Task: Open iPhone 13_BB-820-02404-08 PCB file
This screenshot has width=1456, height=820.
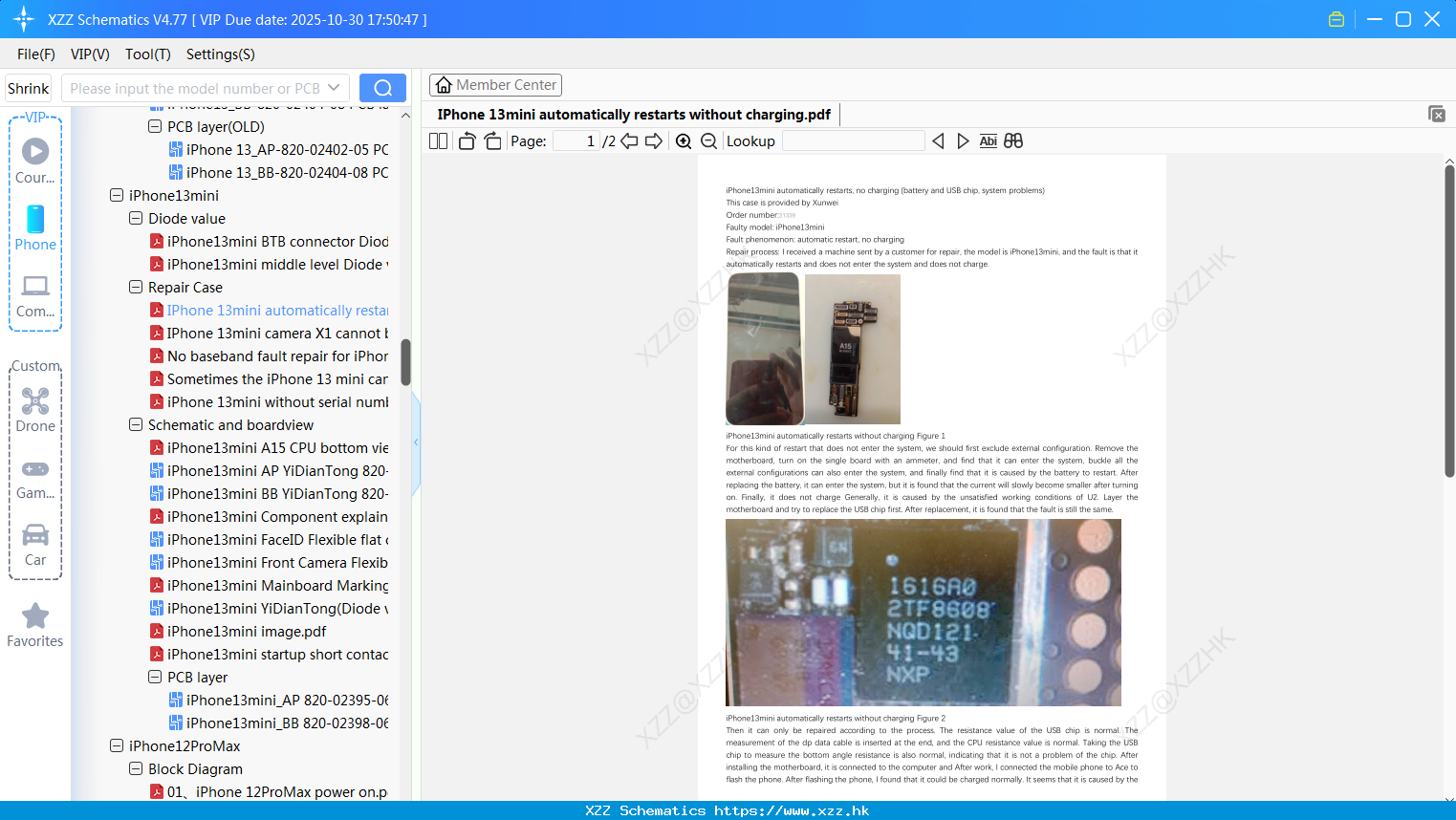Action: point(278,172)
